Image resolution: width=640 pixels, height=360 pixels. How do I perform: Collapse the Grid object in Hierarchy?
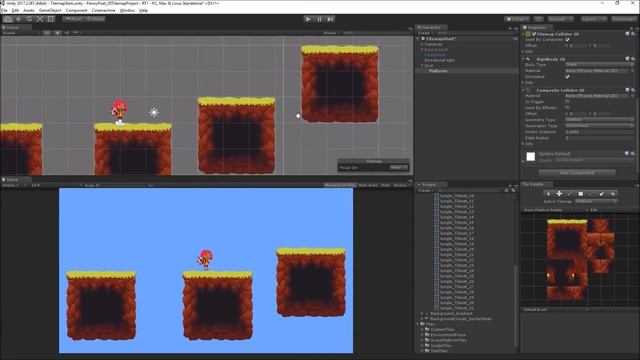click(x=422, y=65)
